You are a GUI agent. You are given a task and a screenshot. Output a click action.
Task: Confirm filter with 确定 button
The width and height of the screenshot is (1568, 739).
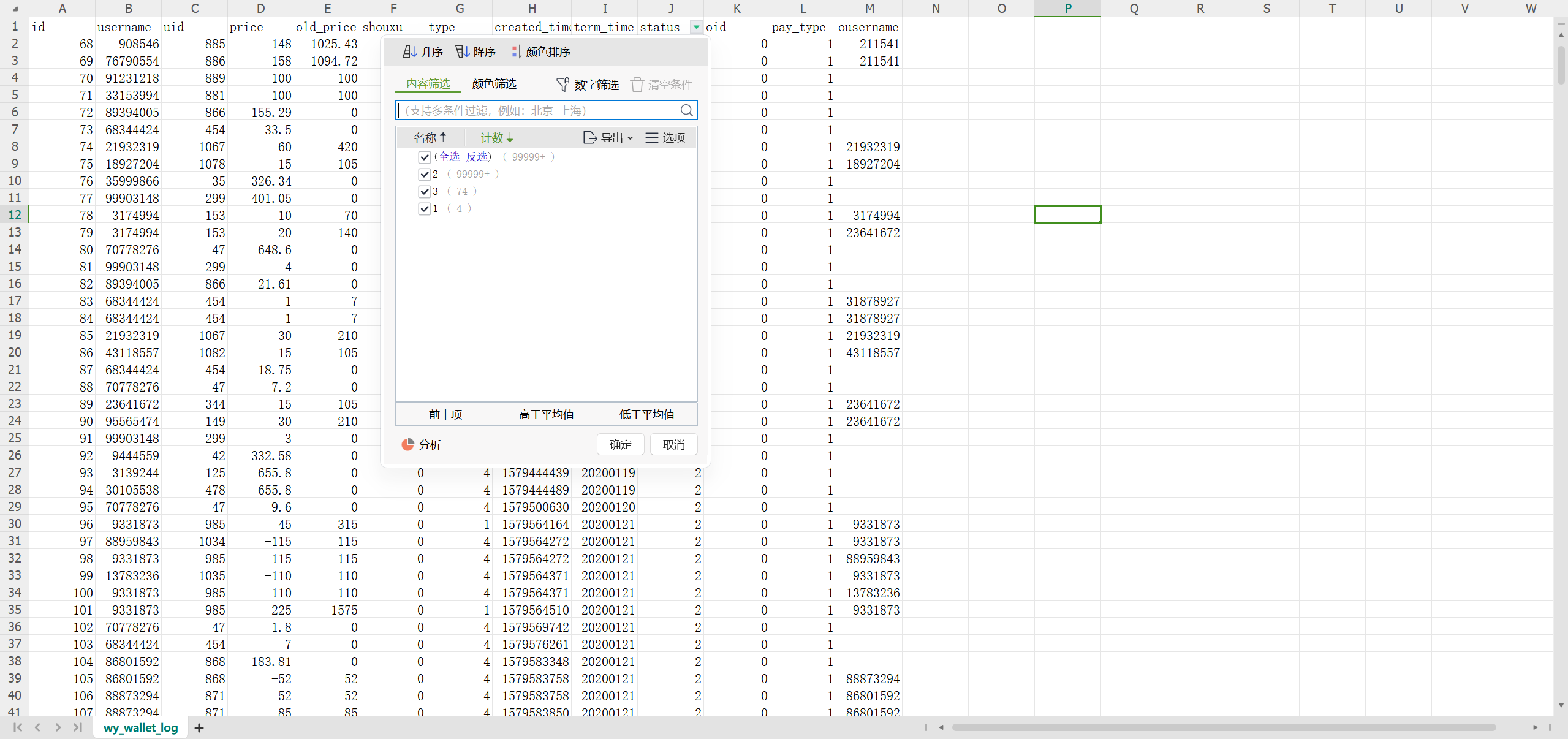pyautogui.click(x=621, y=445)
